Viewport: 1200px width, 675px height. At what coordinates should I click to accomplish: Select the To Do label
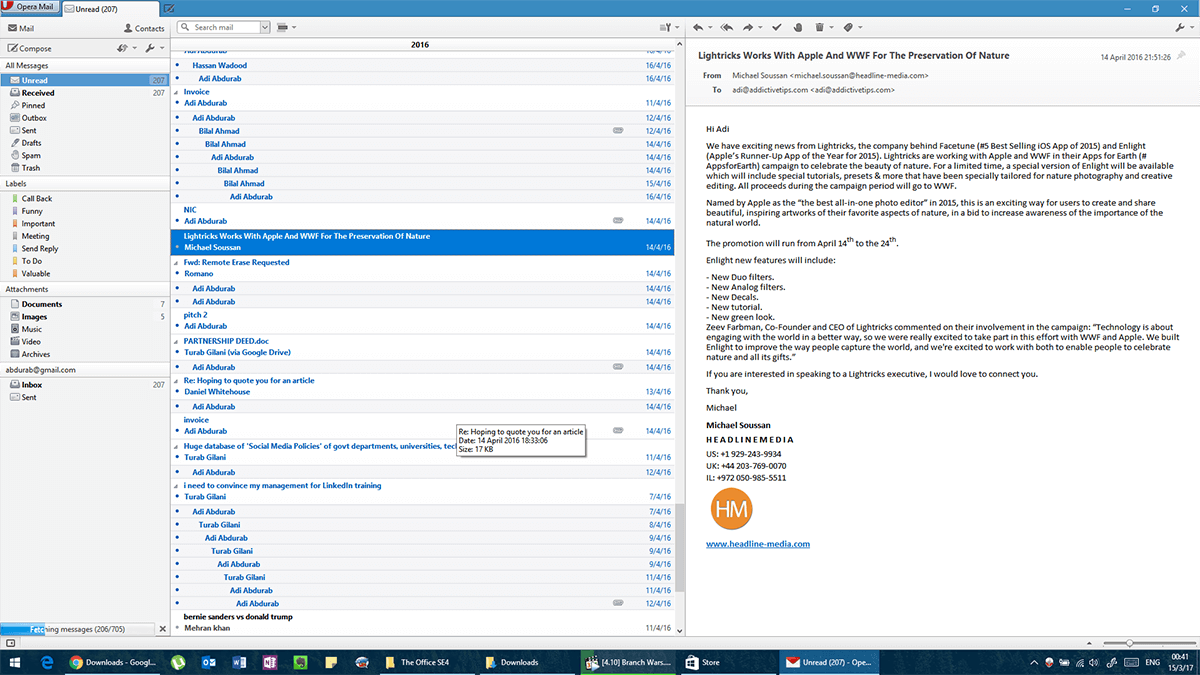tap(85, 261)
